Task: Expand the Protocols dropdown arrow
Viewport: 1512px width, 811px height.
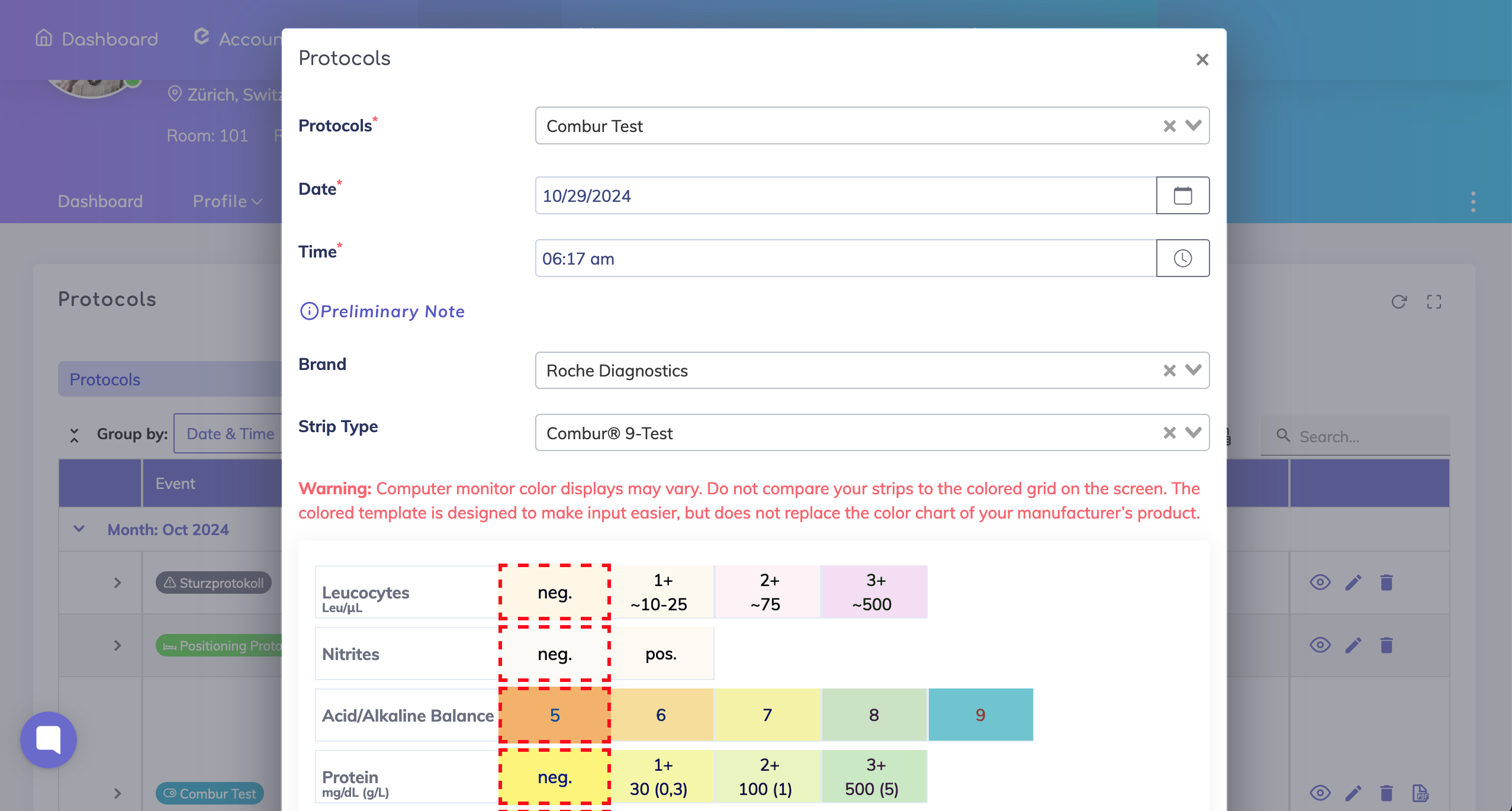Action: pos(1193,125)
